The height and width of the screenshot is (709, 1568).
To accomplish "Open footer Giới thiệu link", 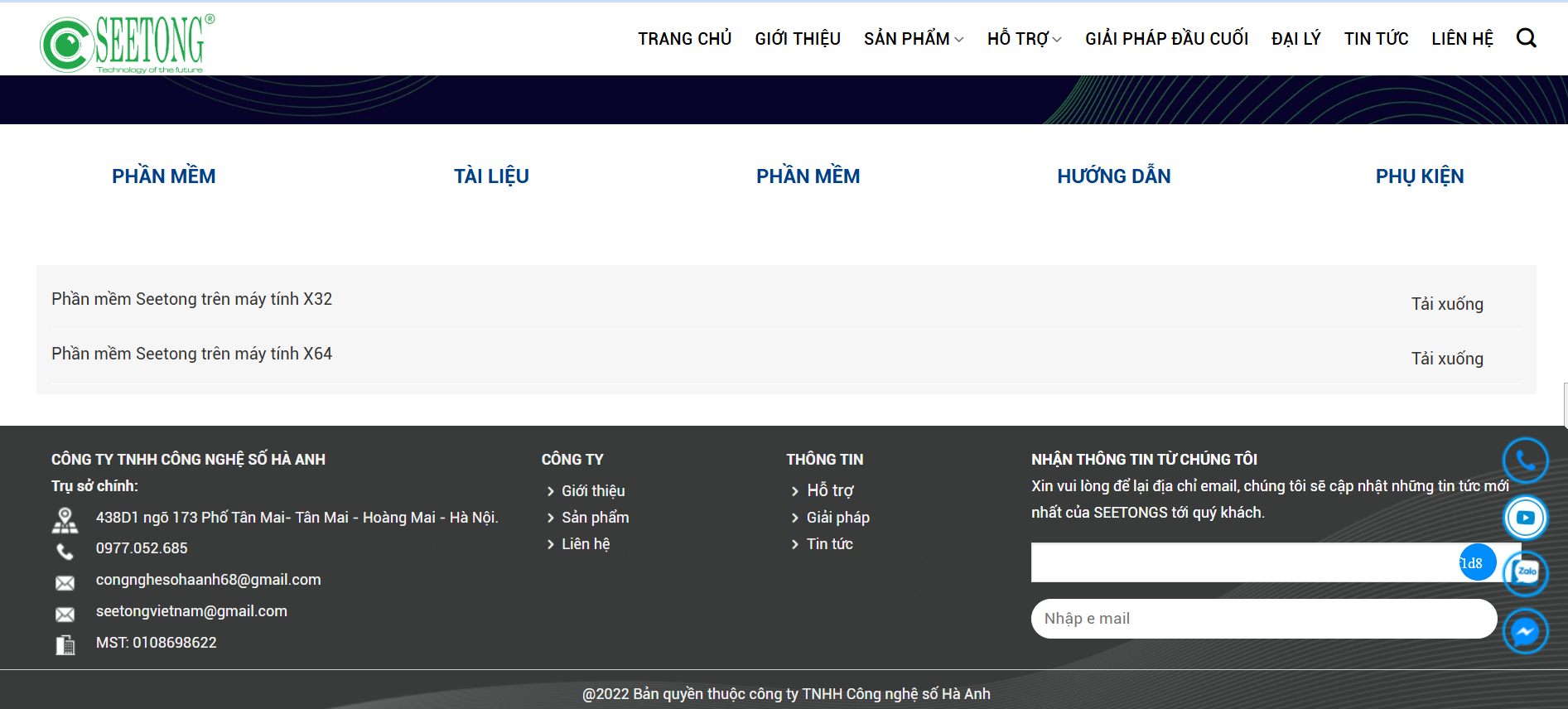I will point(593,491).
